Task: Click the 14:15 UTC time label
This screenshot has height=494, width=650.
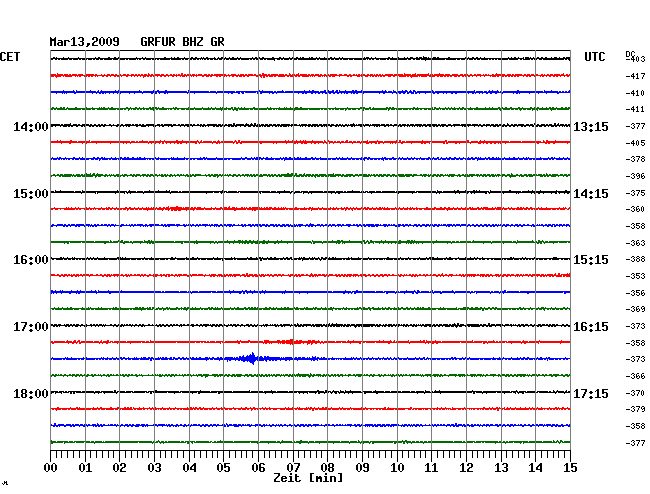Action: [x=591, y=194]
